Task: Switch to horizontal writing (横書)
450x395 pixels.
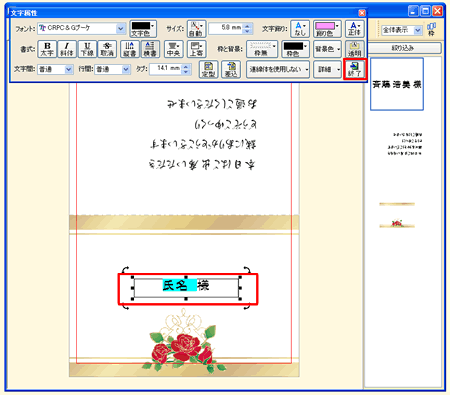Action: click(150, 49)
